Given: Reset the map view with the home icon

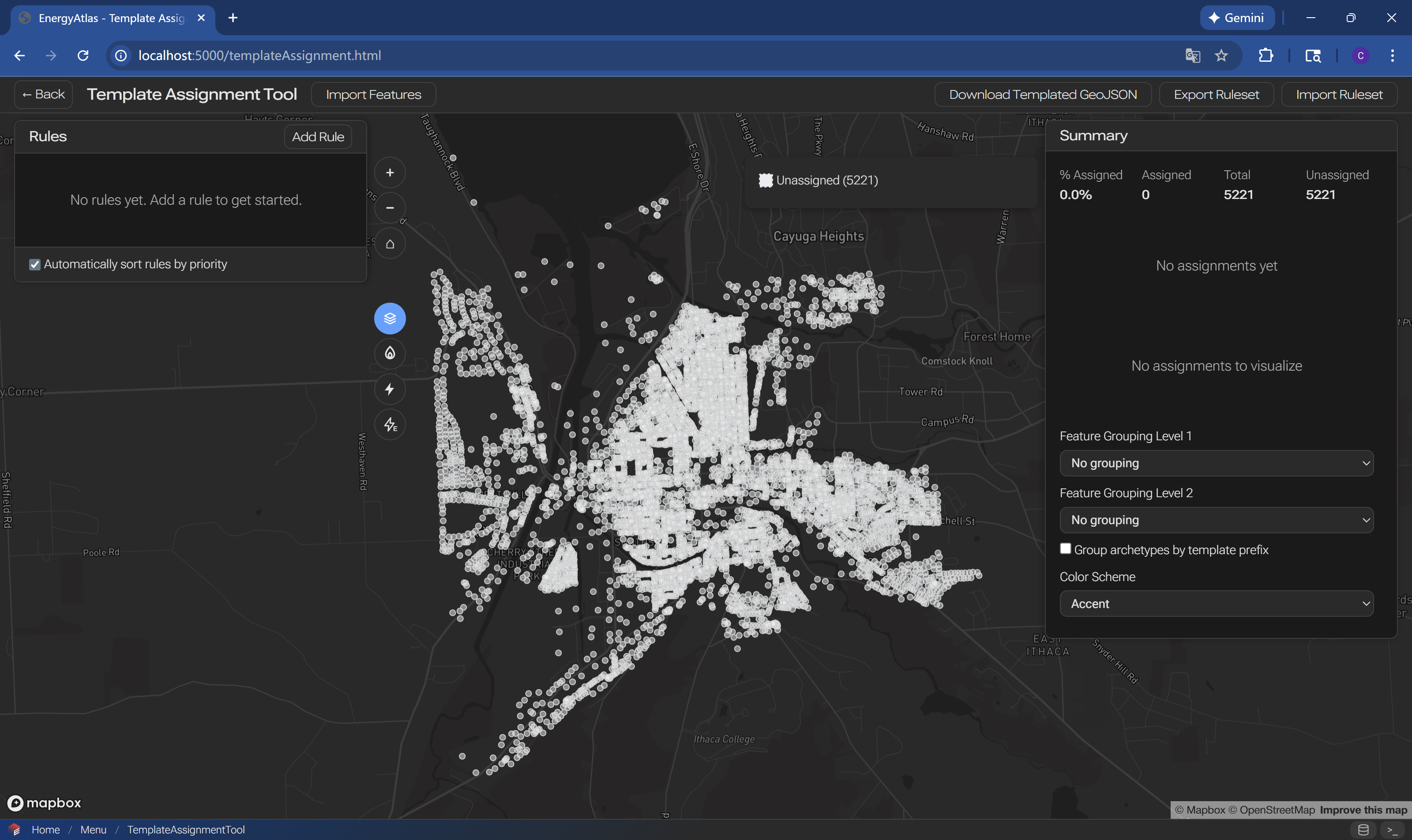Looking at the screenshot, I should [x=390, y=244].
